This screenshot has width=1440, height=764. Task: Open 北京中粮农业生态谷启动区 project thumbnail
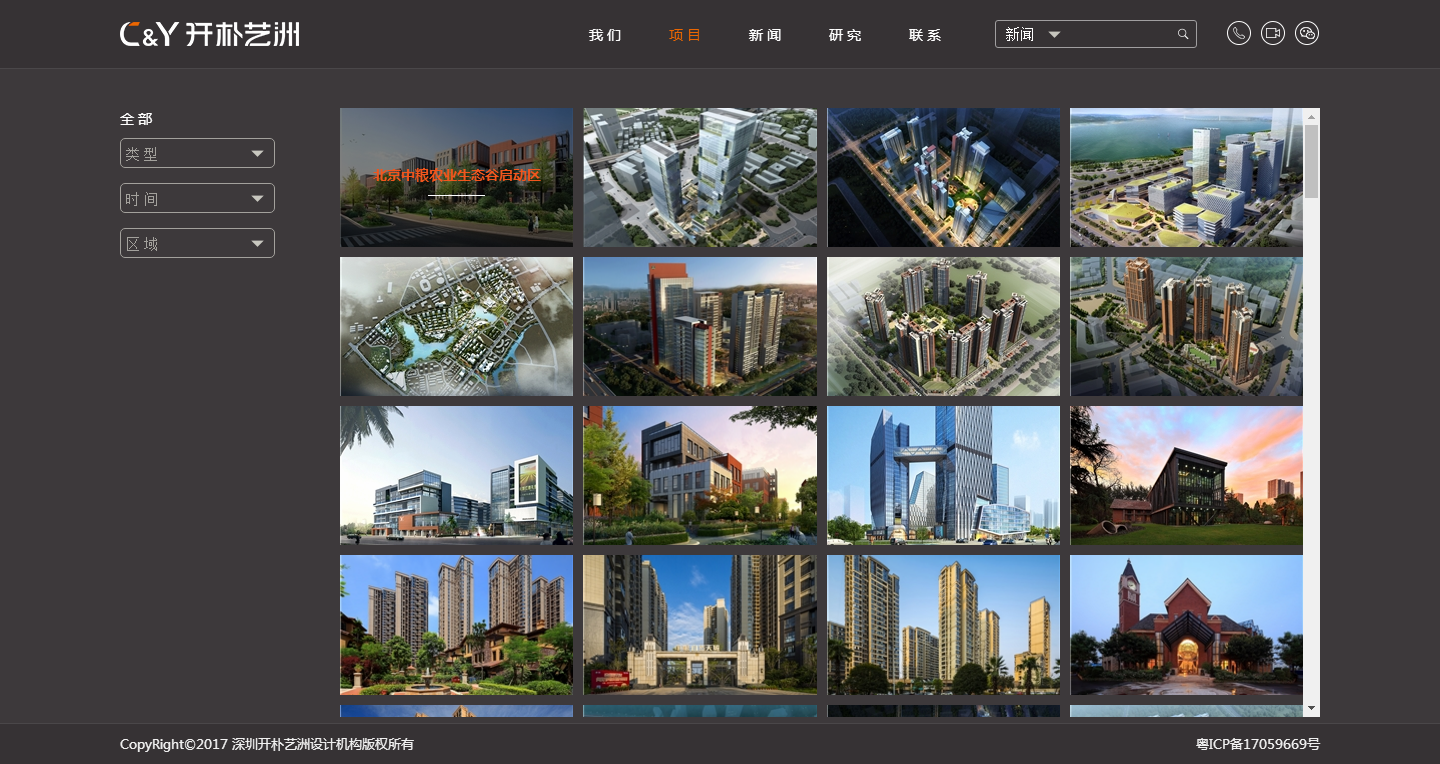point(456,177)
